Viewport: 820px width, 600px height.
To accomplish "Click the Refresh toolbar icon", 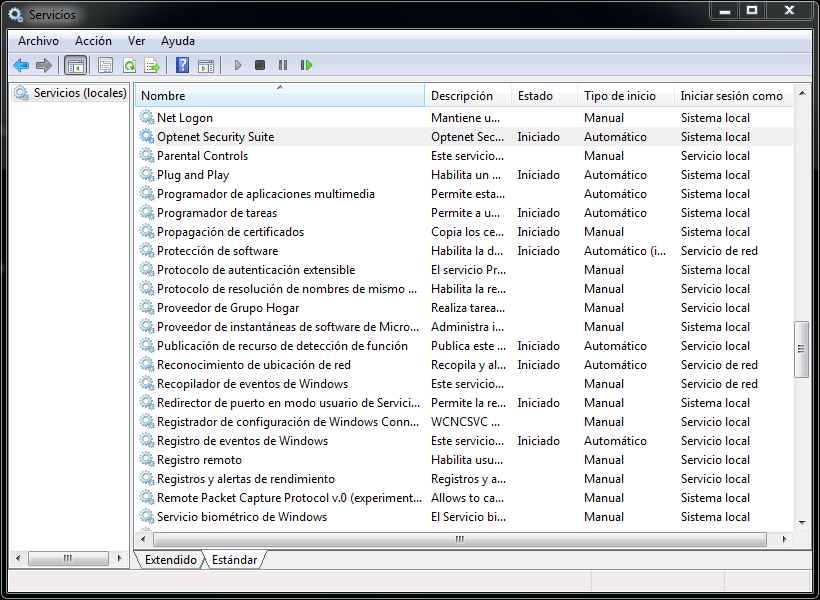I will click(129, 65).
